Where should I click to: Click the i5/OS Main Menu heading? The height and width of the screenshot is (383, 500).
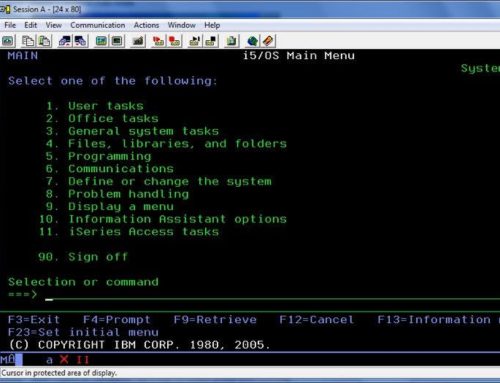click(299, 55)
